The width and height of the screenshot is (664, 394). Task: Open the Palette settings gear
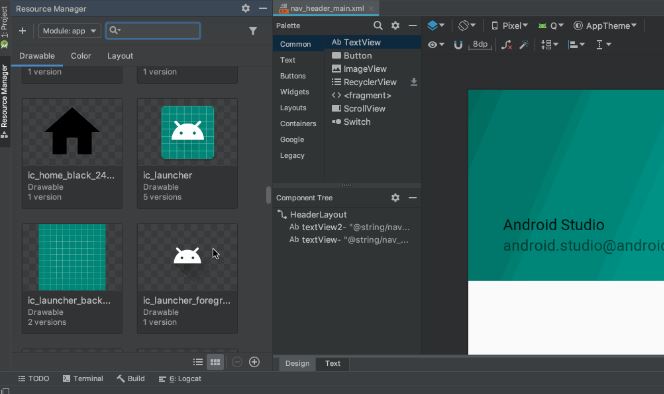(396, 25)
